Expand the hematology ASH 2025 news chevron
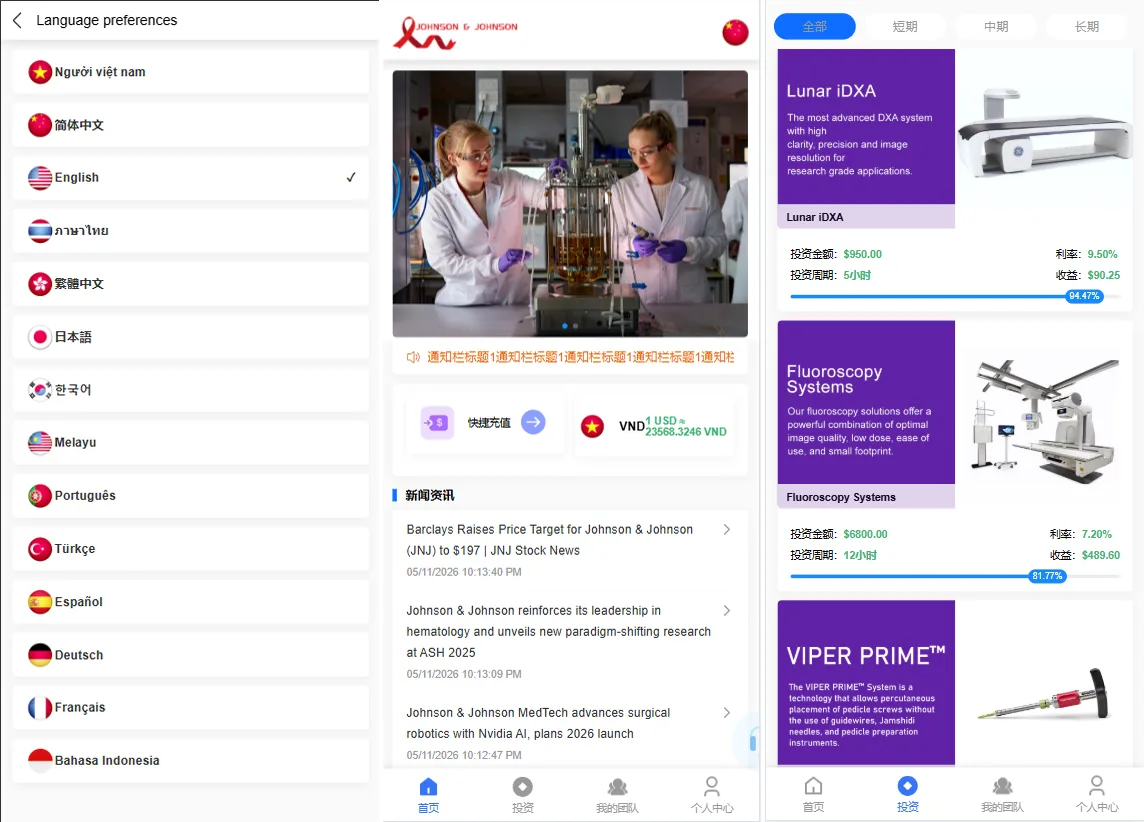 pyautogui.click(x=726, y=610)
